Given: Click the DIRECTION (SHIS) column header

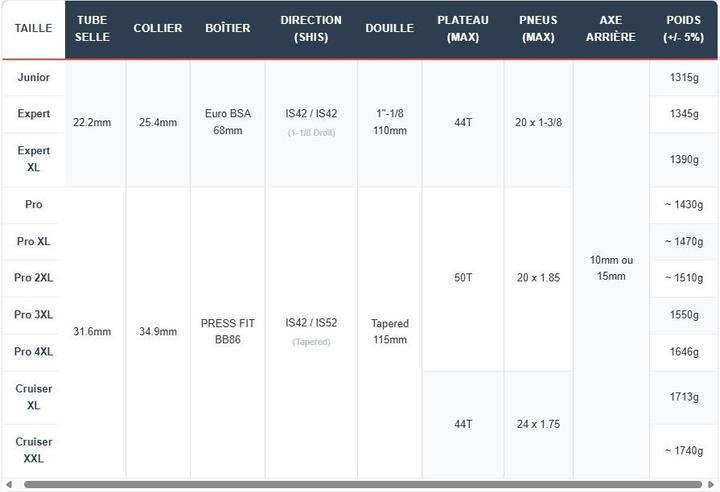Looking at the screenshot, I should click(x=311, y=28).
